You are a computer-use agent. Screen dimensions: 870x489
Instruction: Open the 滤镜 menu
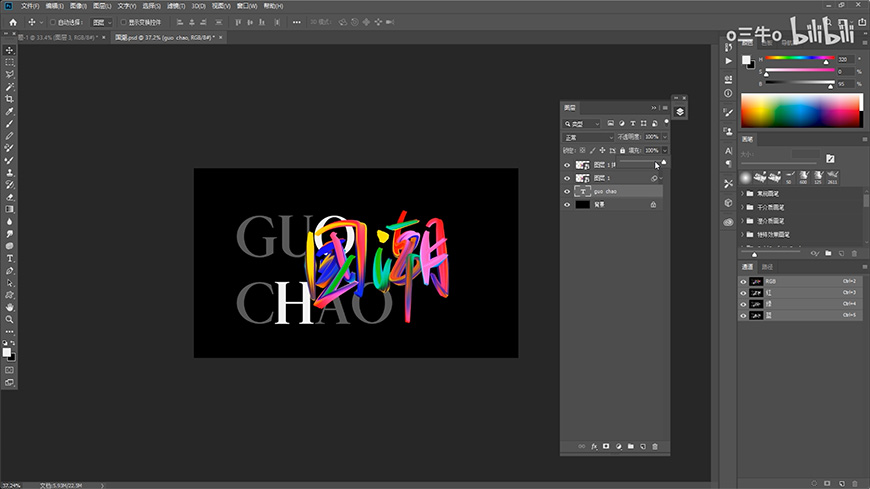pyautogui.click(x=176, y=6)
